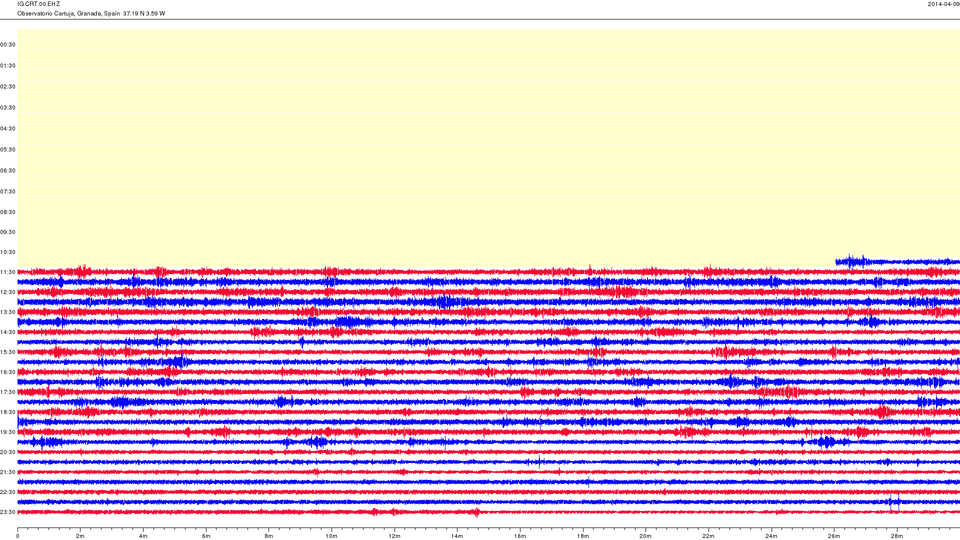Click the 22m axis tick label
The height and width of the screenshot is (540, 960).
pyautogui.click(x=708, y=536)
